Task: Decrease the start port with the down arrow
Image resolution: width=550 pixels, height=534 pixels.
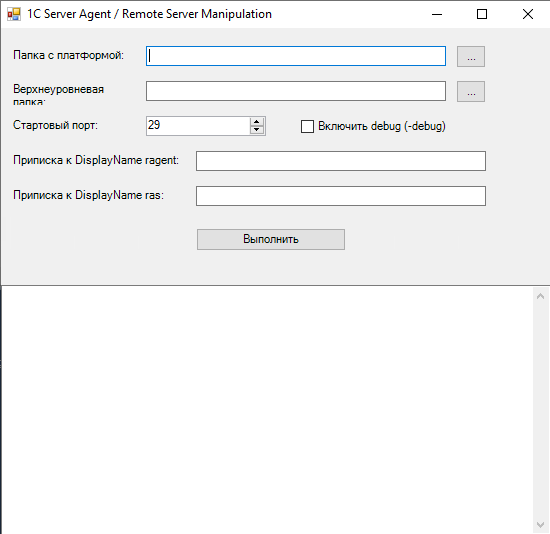Action: click(257, 130)
